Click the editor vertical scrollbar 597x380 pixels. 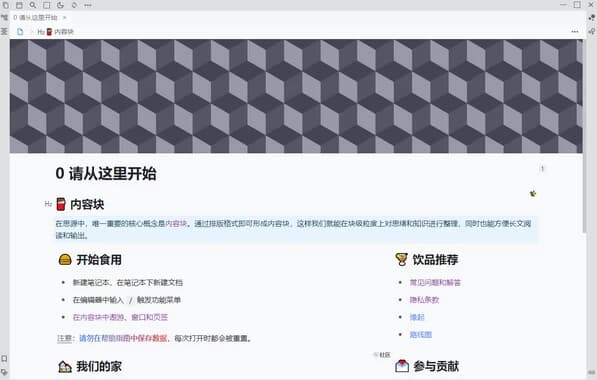[584, 136]
